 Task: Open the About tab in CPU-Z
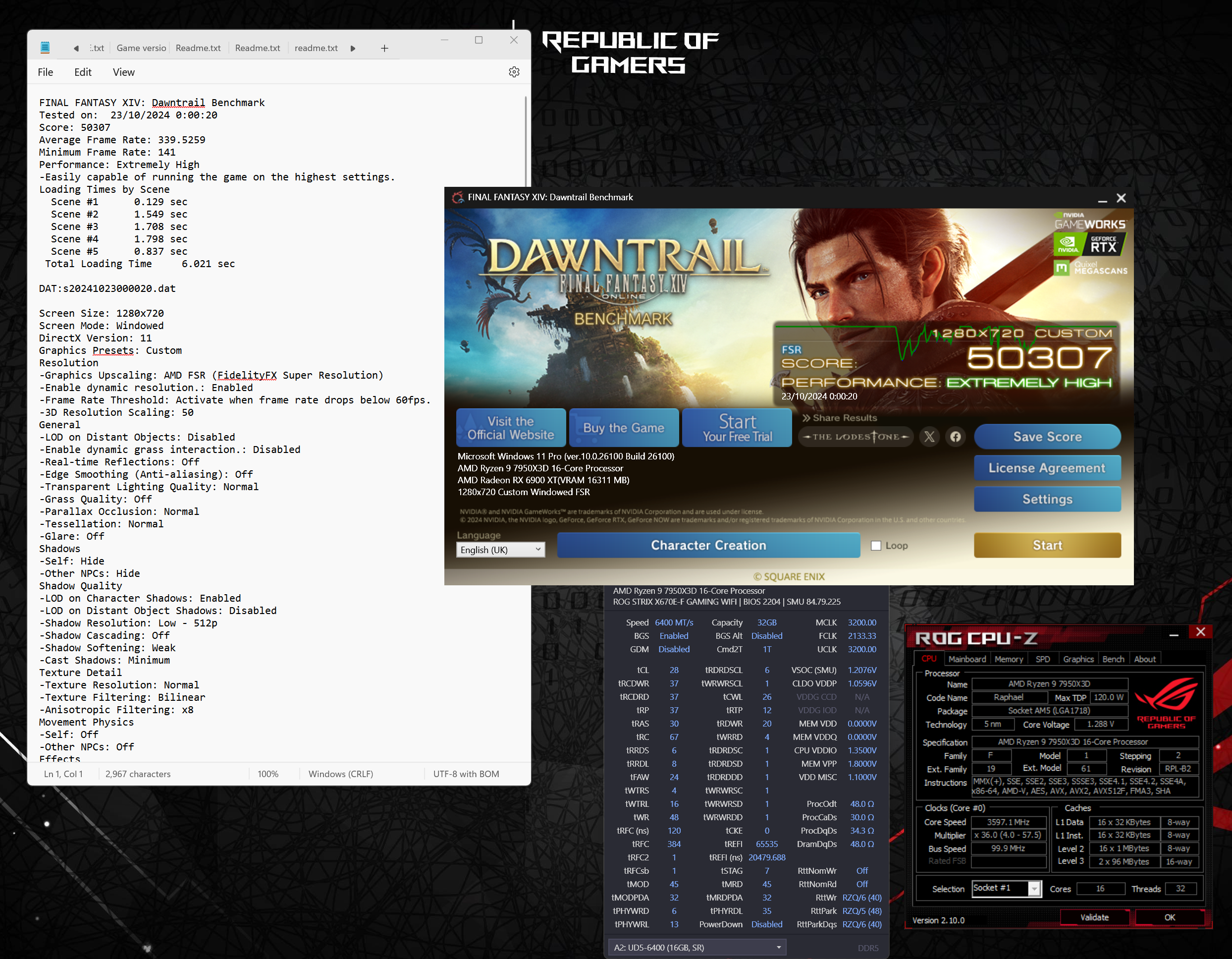[x=1144, y=659]
